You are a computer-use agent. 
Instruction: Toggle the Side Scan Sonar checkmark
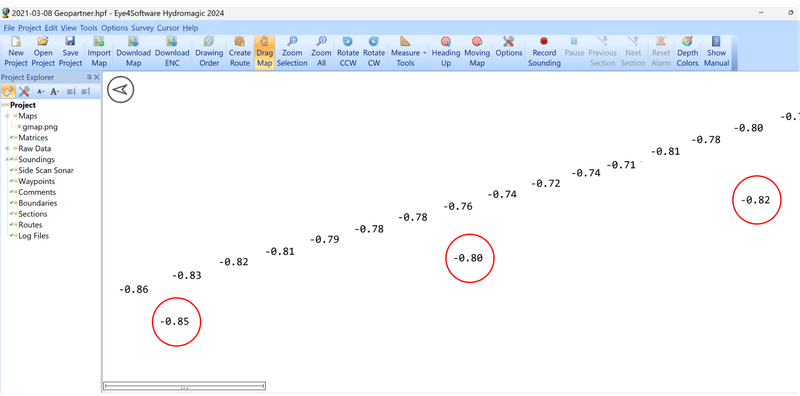click(11, 170)
